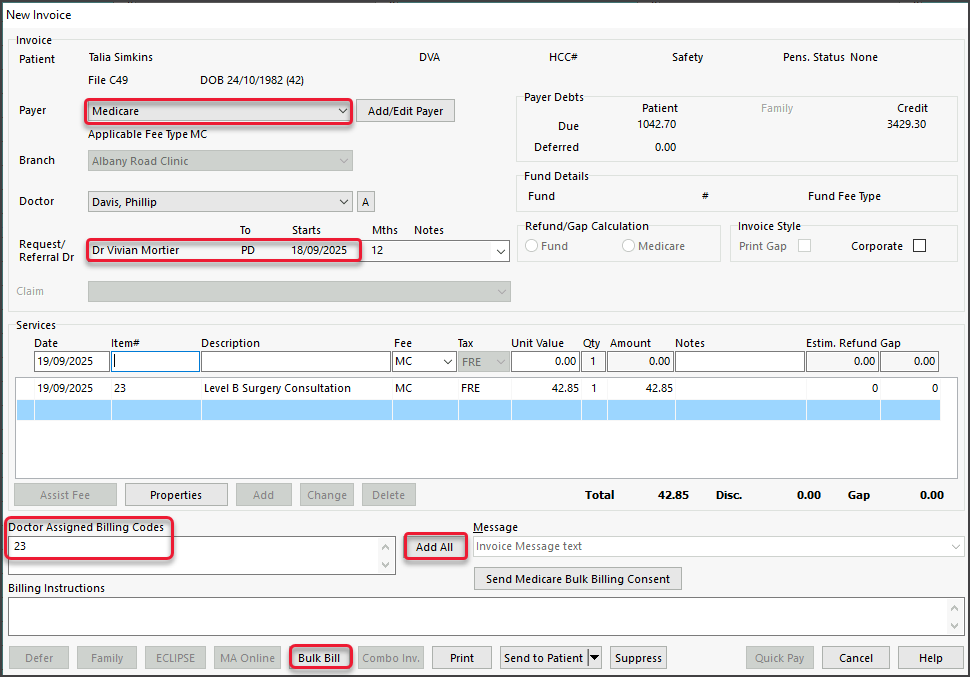Screen dimensions: 970x677
Task: Open Send to Patient split arrow
Action: (x=596, y=658)
